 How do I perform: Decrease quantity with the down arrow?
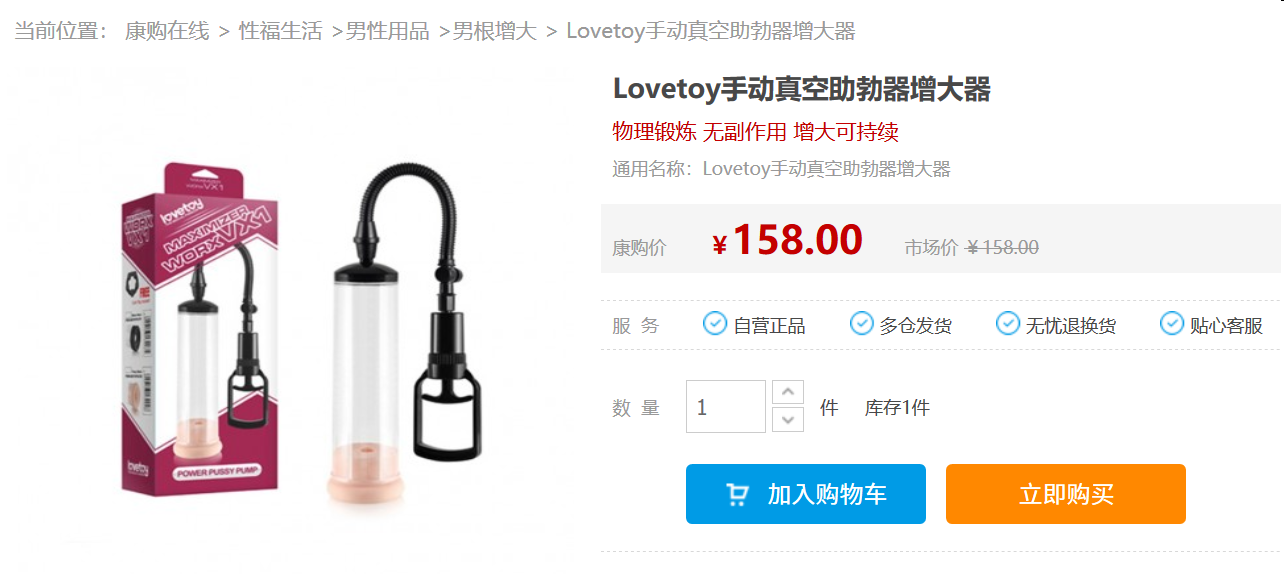pos(789,420)
